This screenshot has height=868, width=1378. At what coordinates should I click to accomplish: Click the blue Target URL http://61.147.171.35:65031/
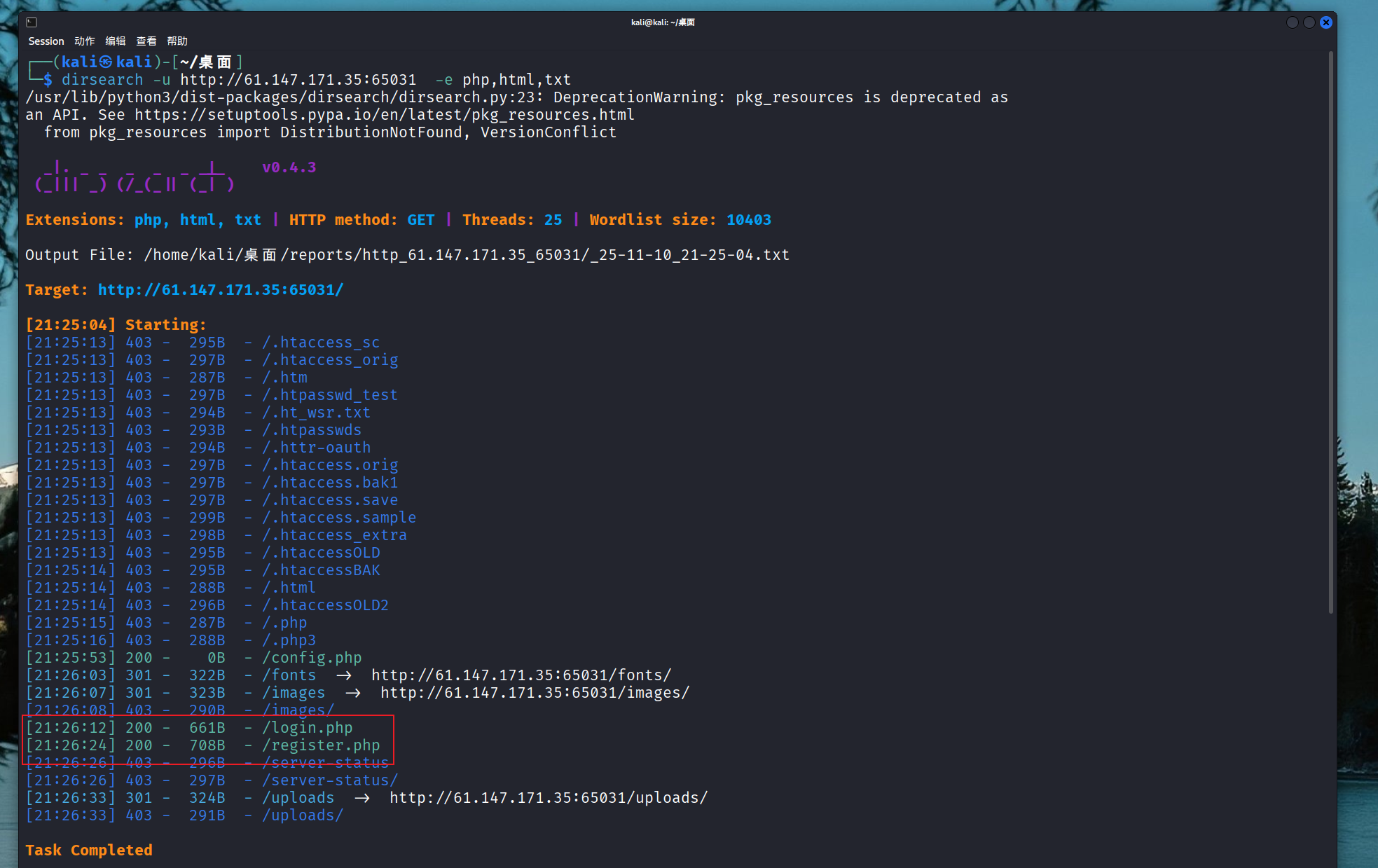click(221, 290)
